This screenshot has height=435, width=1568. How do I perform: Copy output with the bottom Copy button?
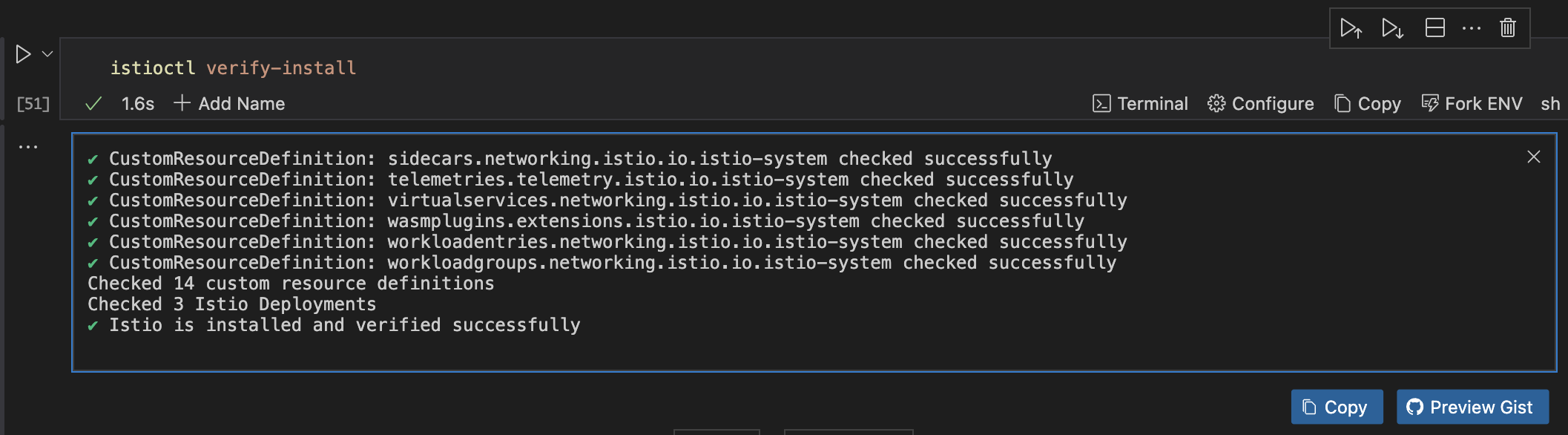(x=1336, y=407)
